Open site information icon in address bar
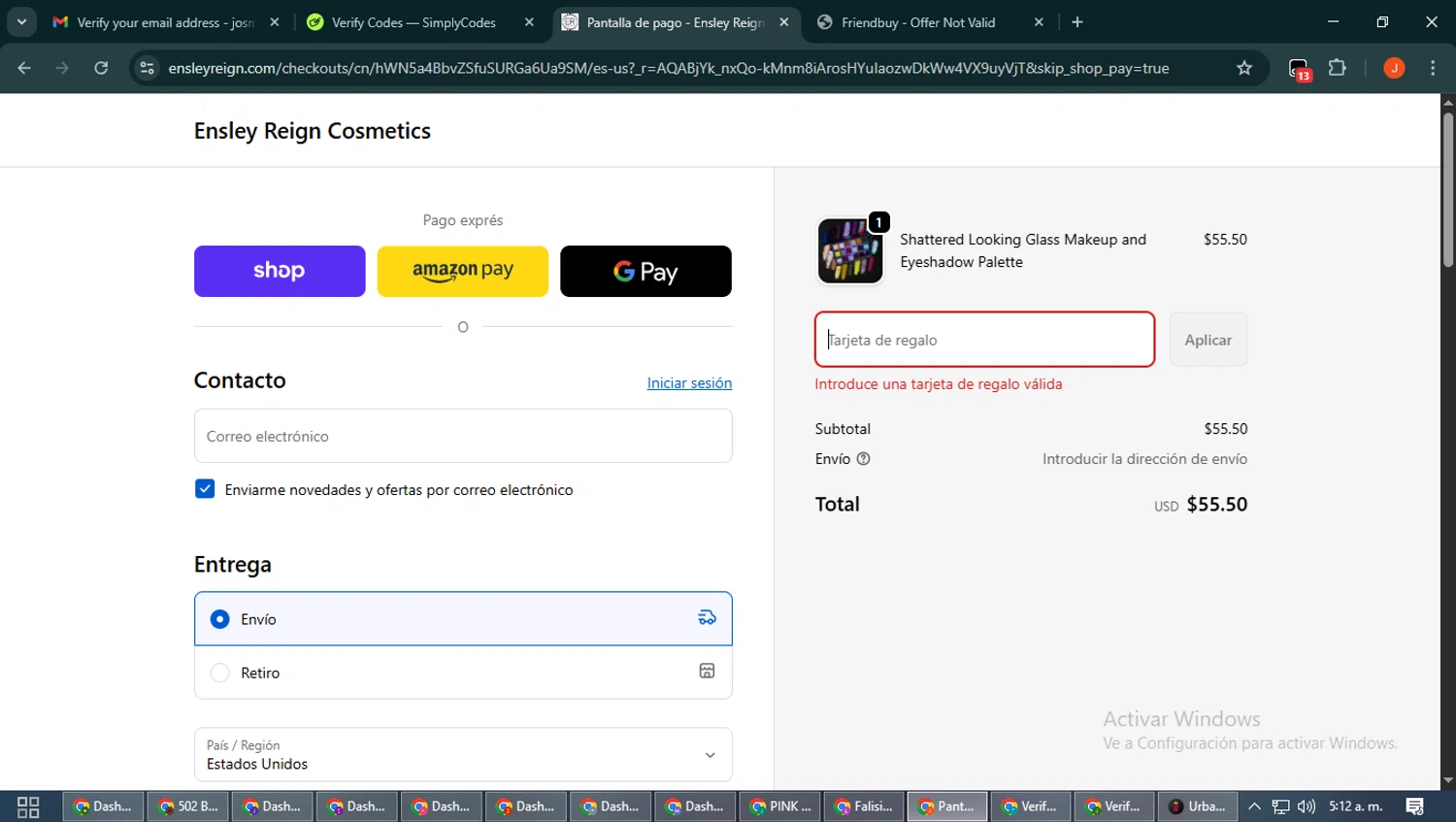Viewport: 1456px width, 822px height. click(147, 68)
